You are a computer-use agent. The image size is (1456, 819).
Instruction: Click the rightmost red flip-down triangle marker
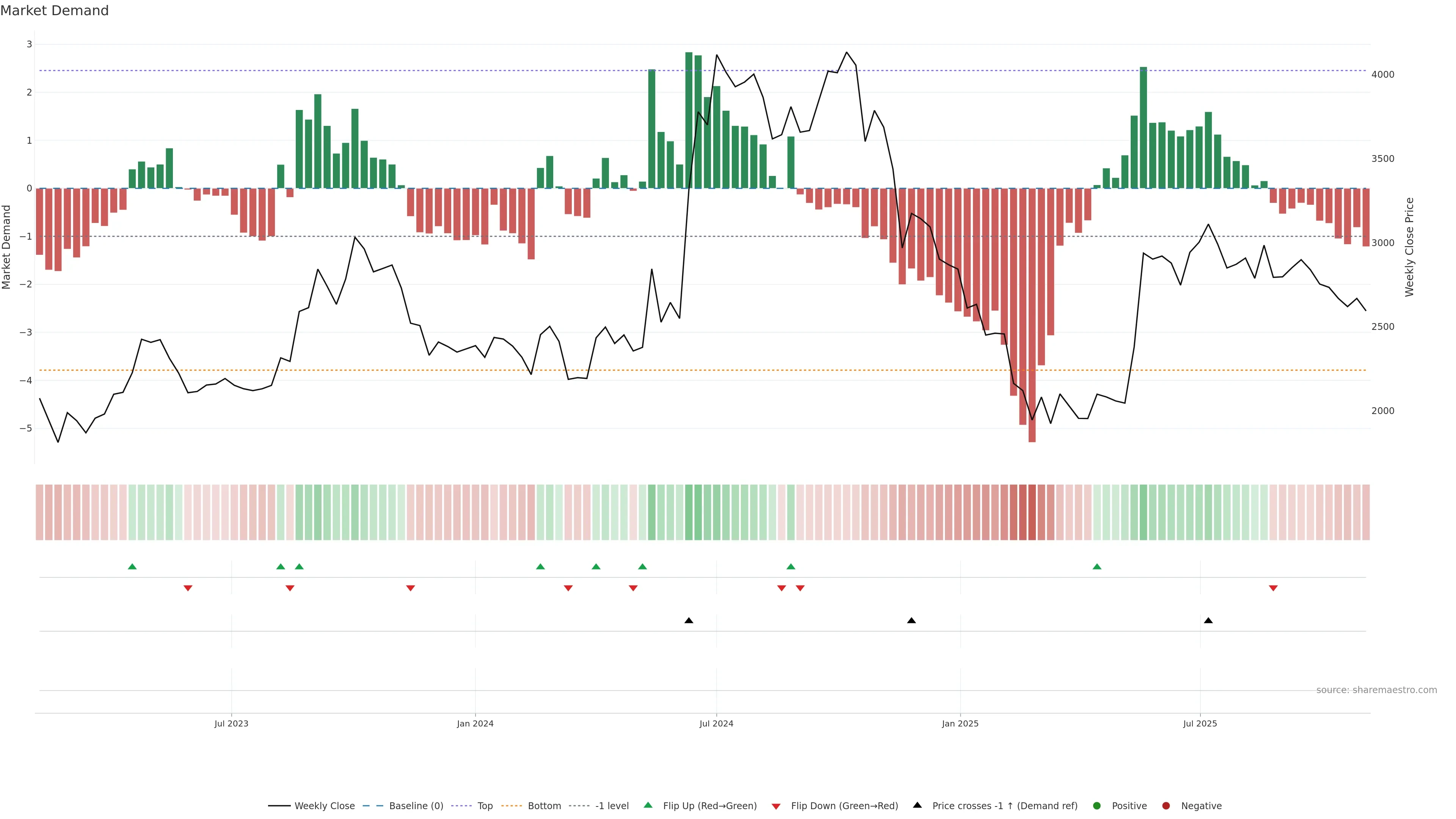1274,588
